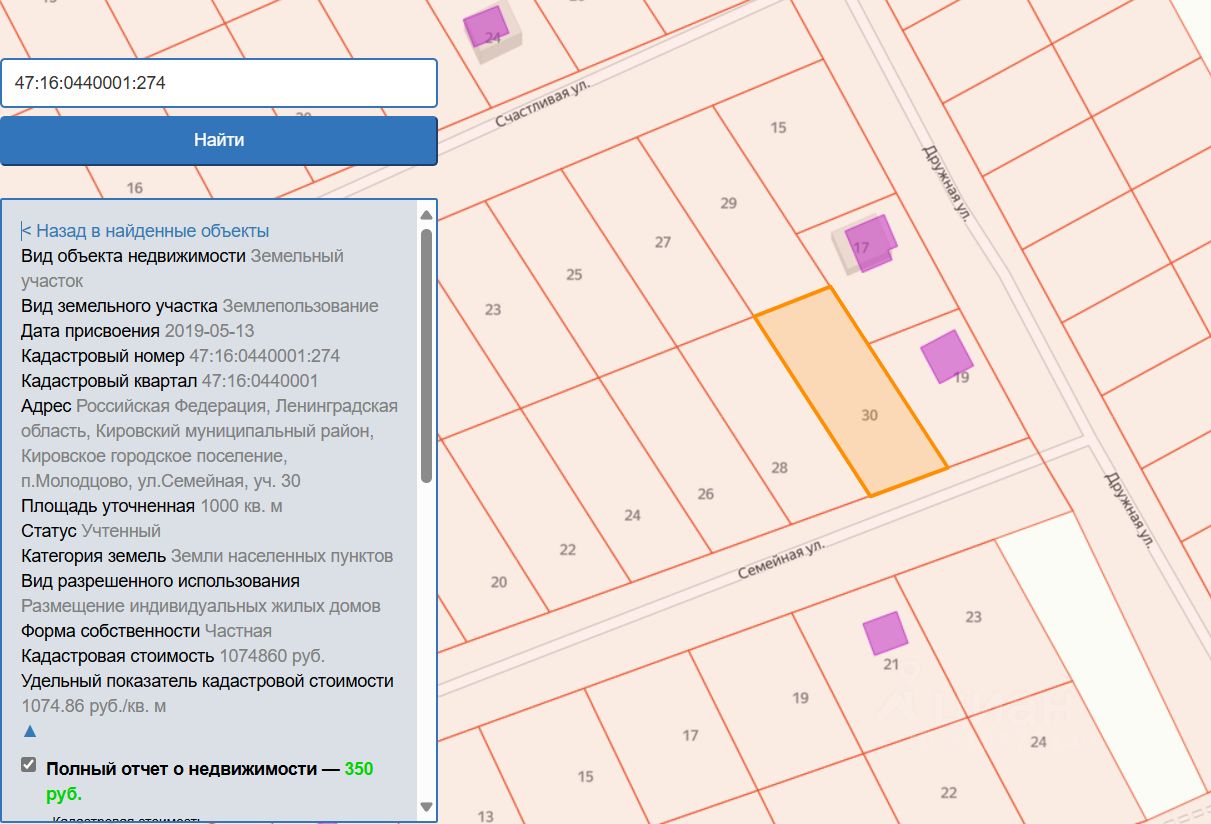1211x824 pixels.
Task: Click the purple building marker near plot 19
Action: [946, 356]
